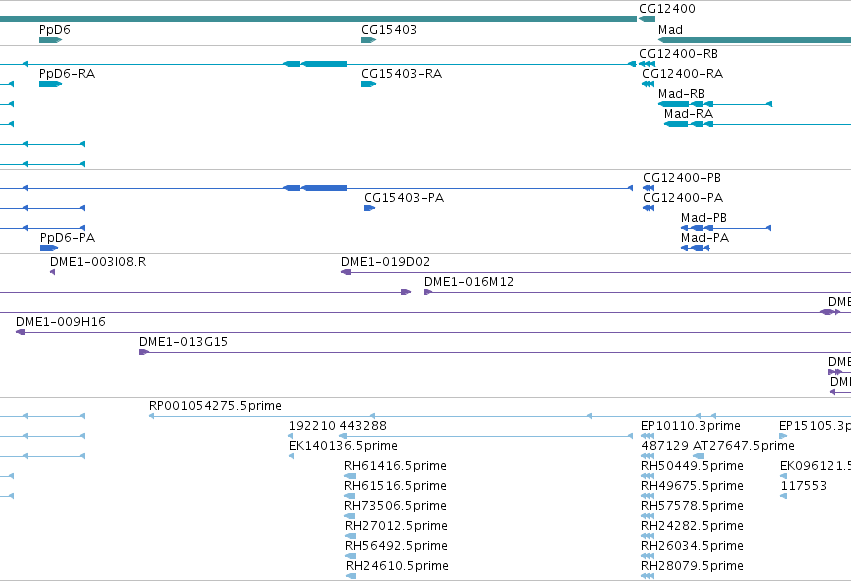Click transcript CG12400-RA label

[682, 74]
